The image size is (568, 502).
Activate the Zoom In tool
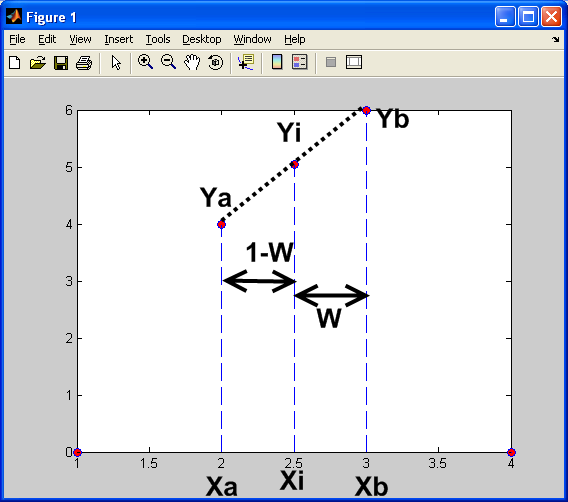point(145,62)
